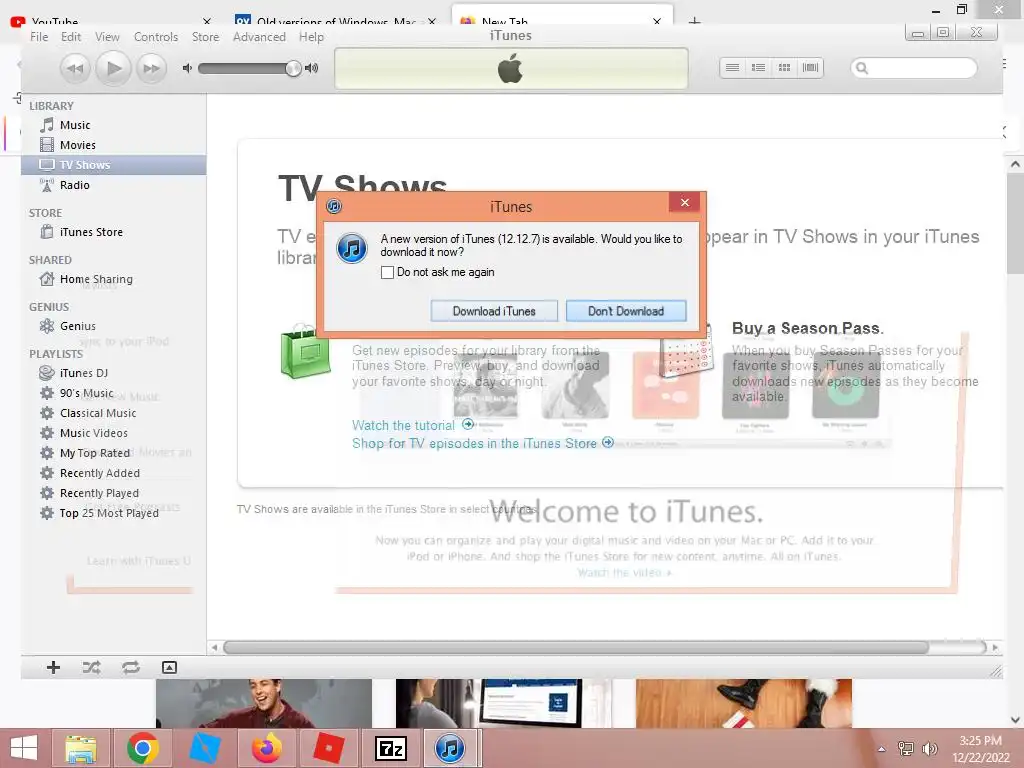Open Roblox Studio blue taskbar icon

click(x=204, y=748)
